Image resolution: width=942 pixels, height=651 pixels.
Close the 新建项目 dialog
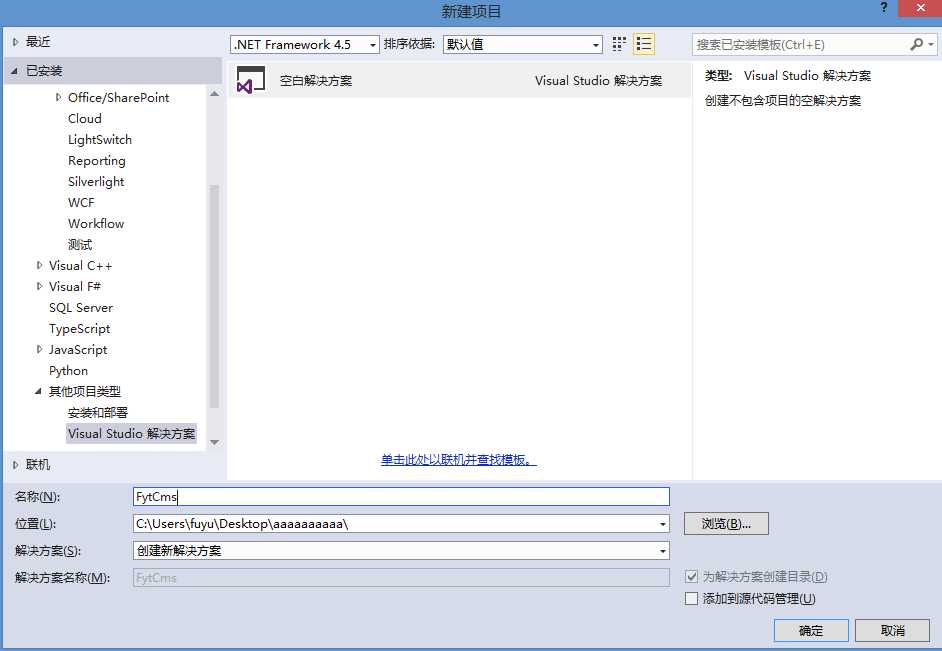click(920, 8)
